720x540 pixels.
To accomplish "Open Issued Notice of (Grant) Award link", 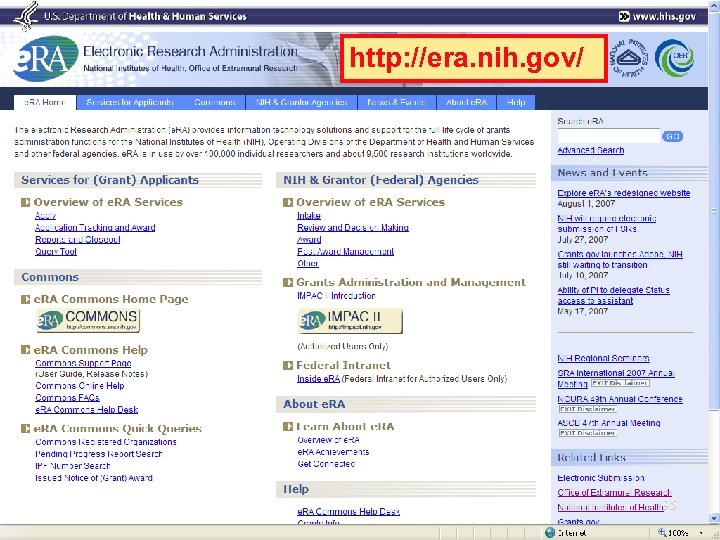I will pos(94,478).
